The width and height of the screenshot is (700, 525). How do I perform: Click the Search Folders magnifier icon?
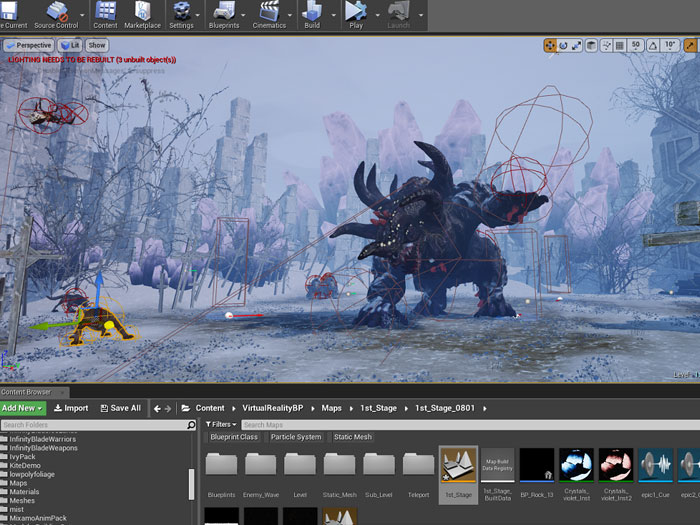pyautogui.click(x=191, y=425)
